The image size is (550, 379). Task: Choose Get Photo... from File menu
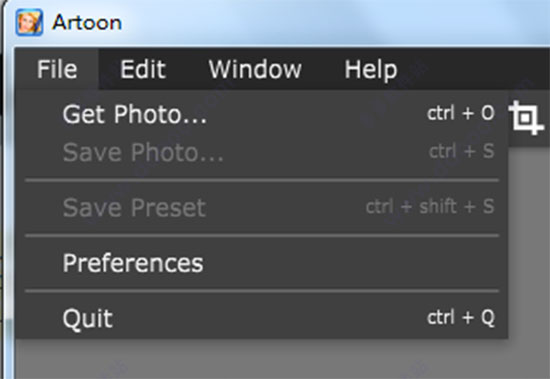point(261,114)
